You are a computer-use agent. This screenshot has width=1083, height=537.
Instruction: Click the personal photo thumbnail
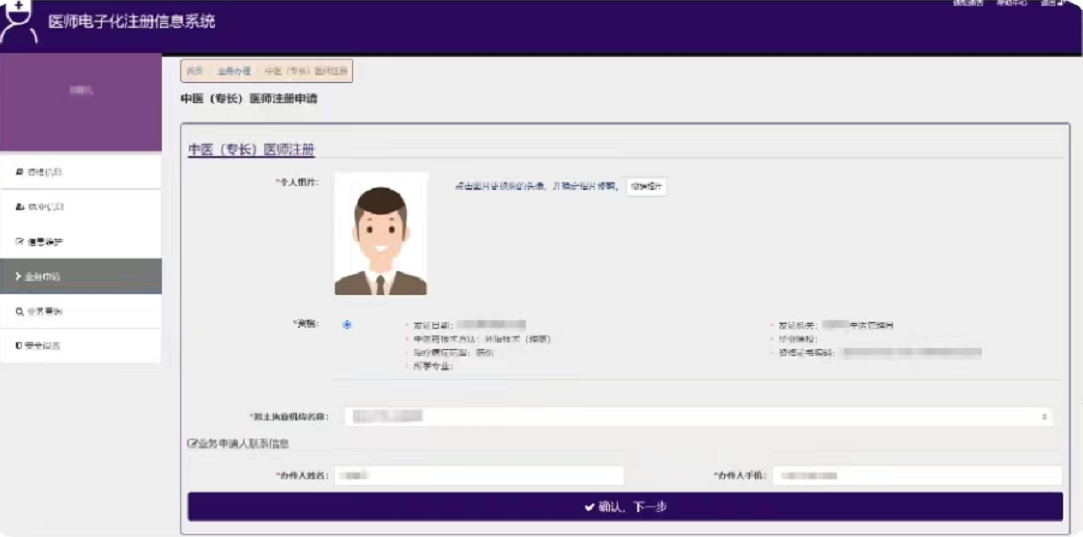[381, 234]
